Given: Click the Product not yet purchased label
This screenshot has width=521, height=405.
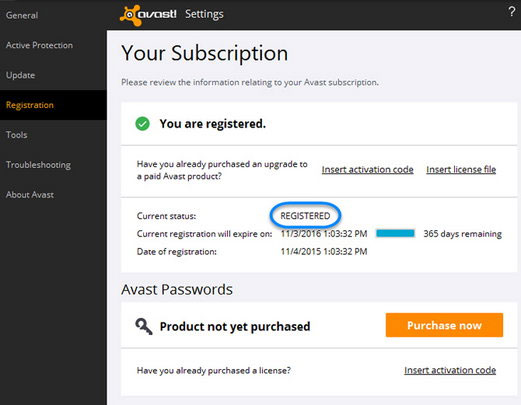Looking at the screenshot, I should pos(235,326).
